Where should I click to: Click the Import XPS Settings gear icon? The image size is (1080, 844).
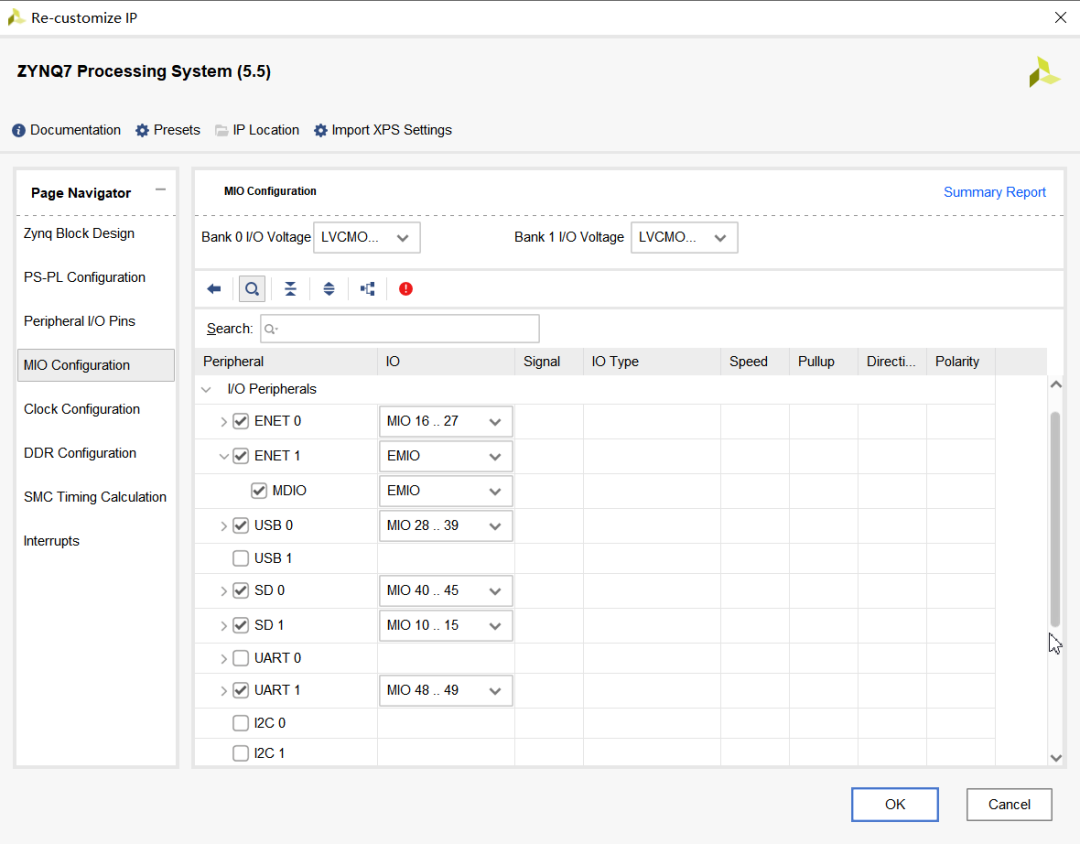[320, 130]
